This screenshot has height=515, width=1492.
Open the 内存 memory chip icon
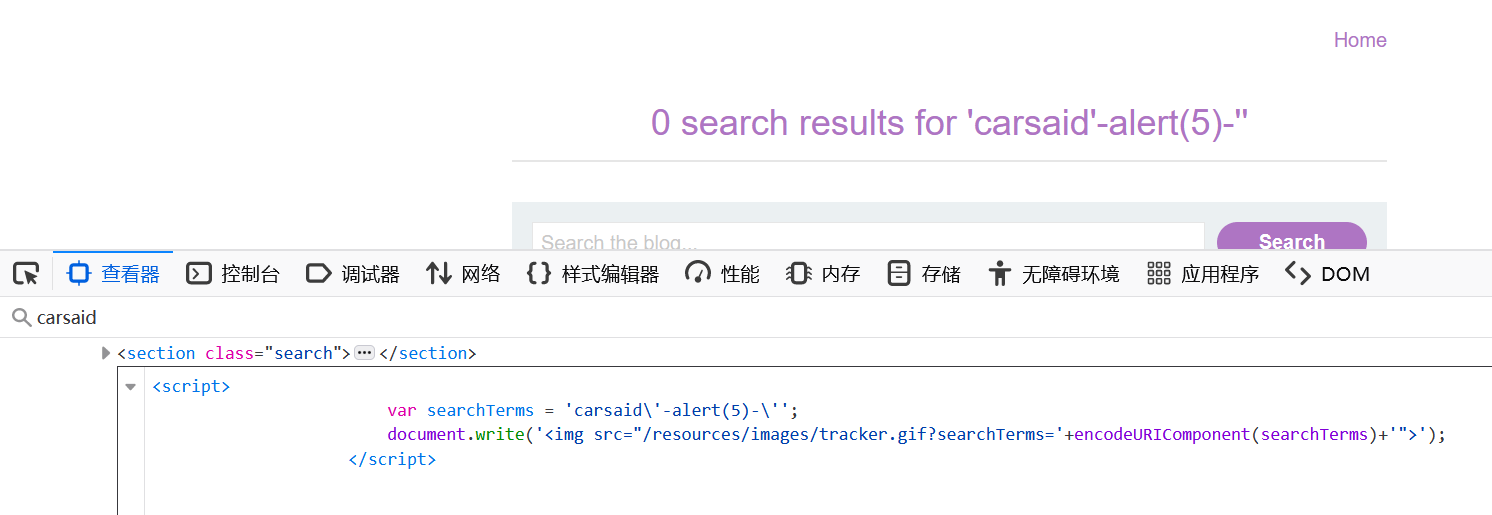pyautogui.click(x=798, y=273)
